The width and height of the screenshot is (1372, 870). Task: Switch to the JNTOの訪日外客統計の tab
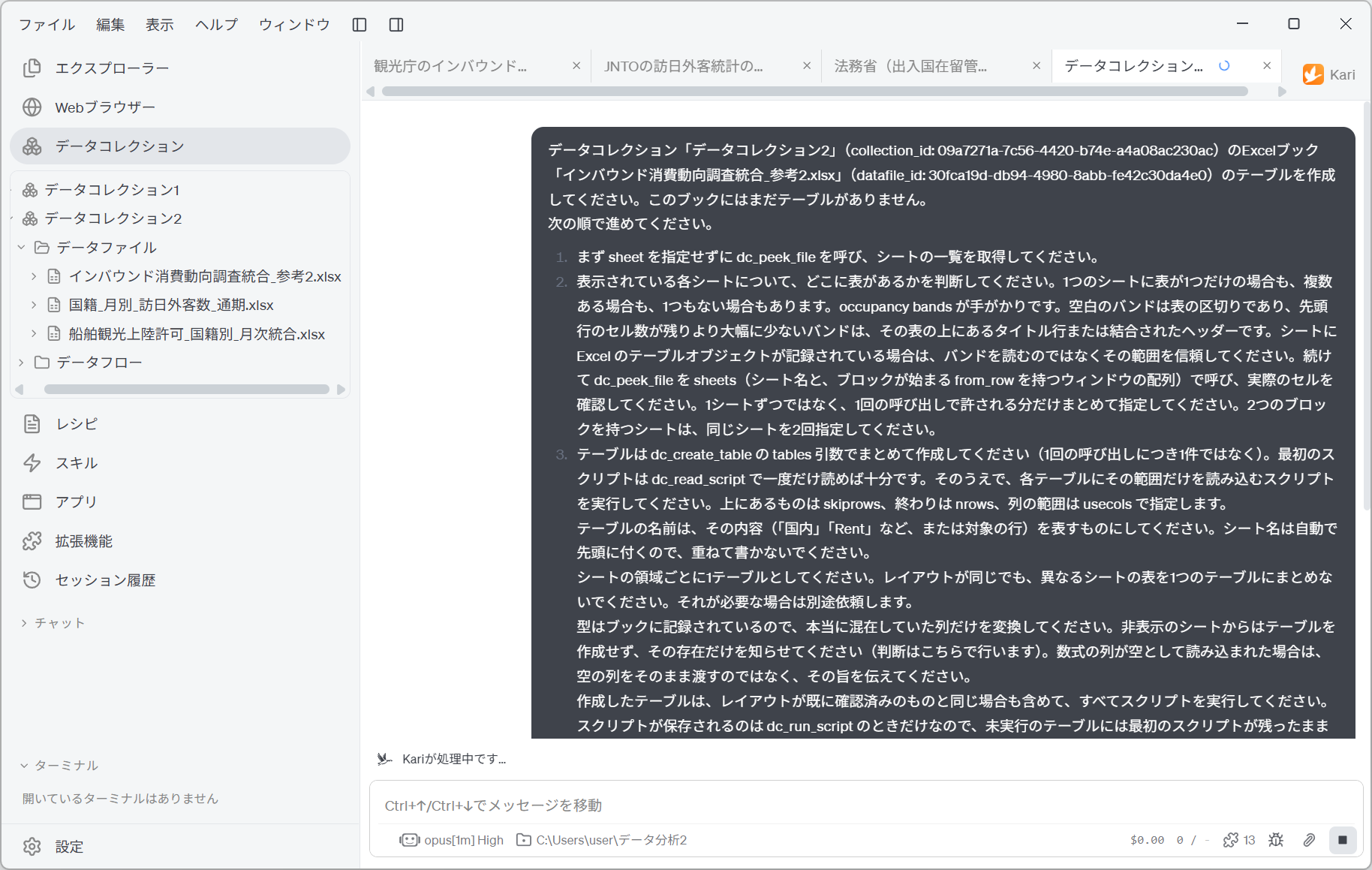[x=707, y=66]
